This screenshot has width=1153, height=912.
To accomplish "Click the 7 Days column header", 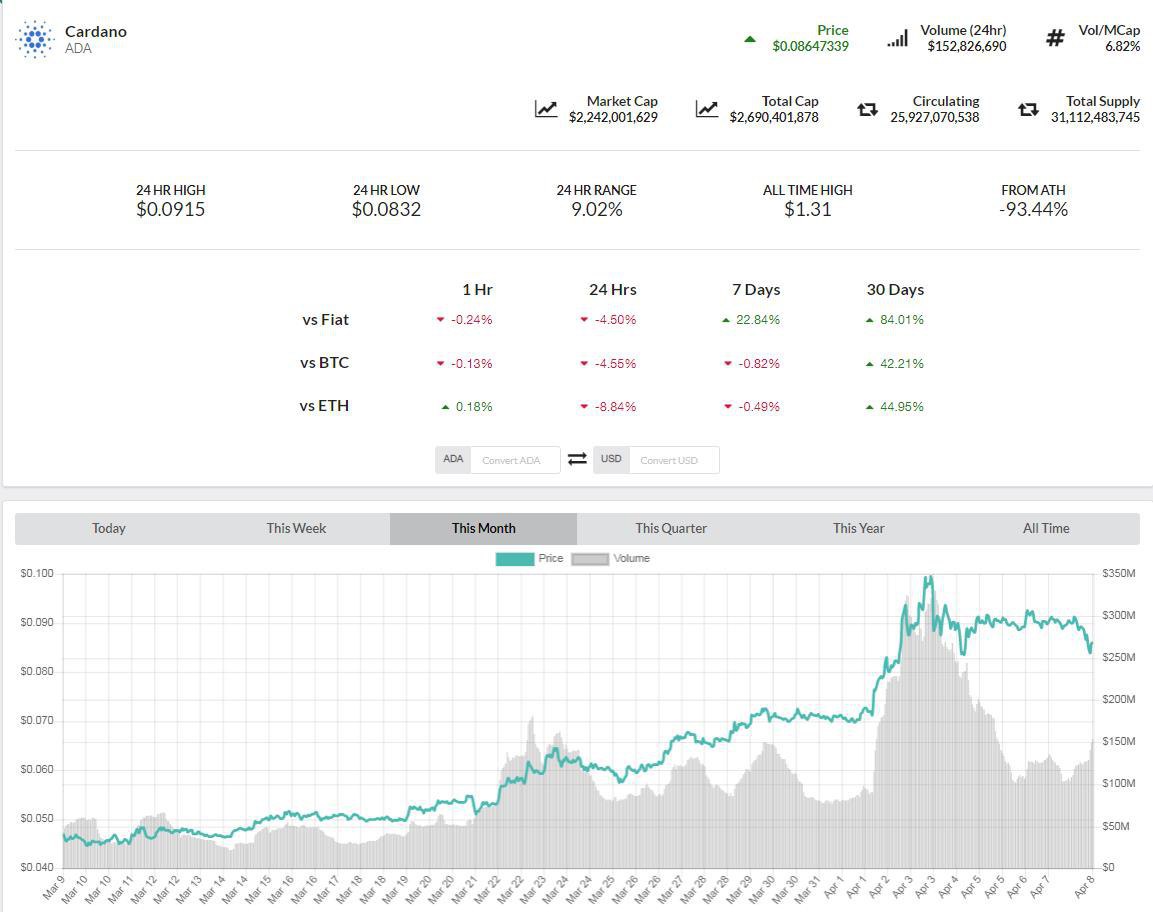I will coord(756,290).
